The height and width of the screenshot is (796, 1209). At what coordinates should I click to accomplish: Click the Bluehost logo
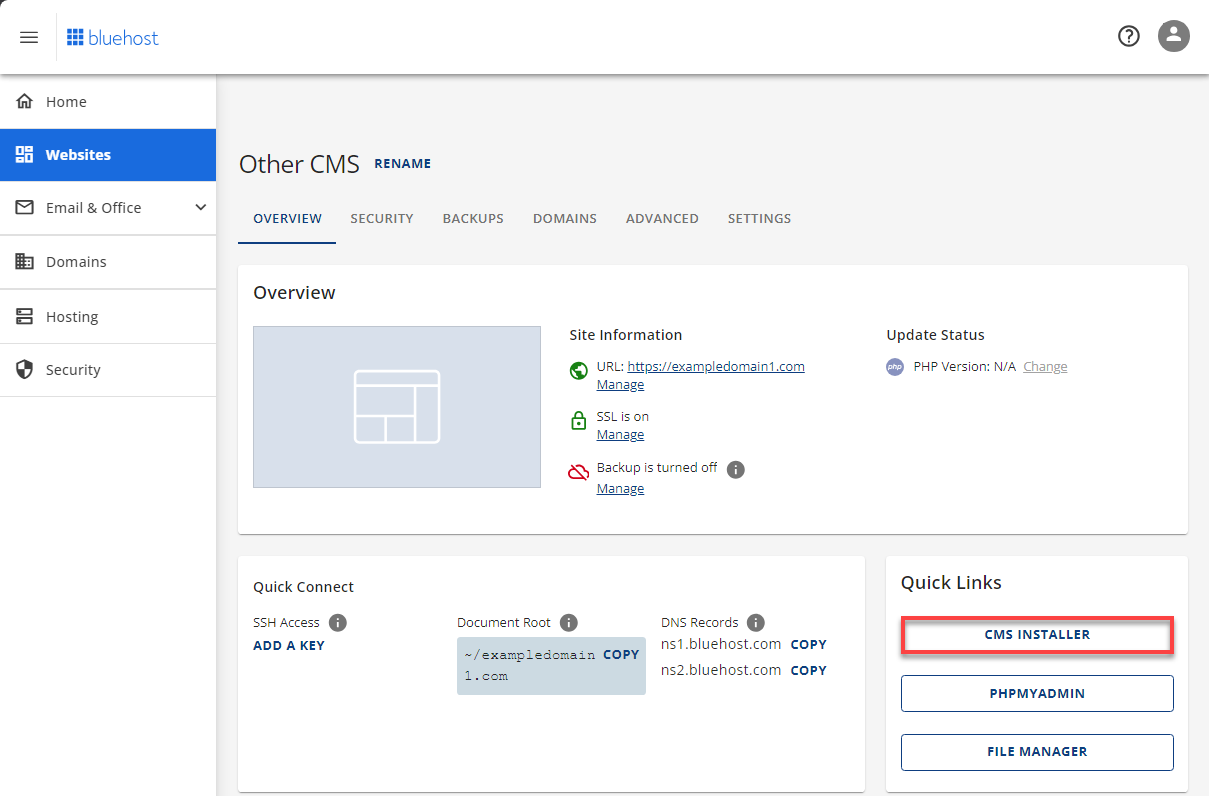point(113,38)
